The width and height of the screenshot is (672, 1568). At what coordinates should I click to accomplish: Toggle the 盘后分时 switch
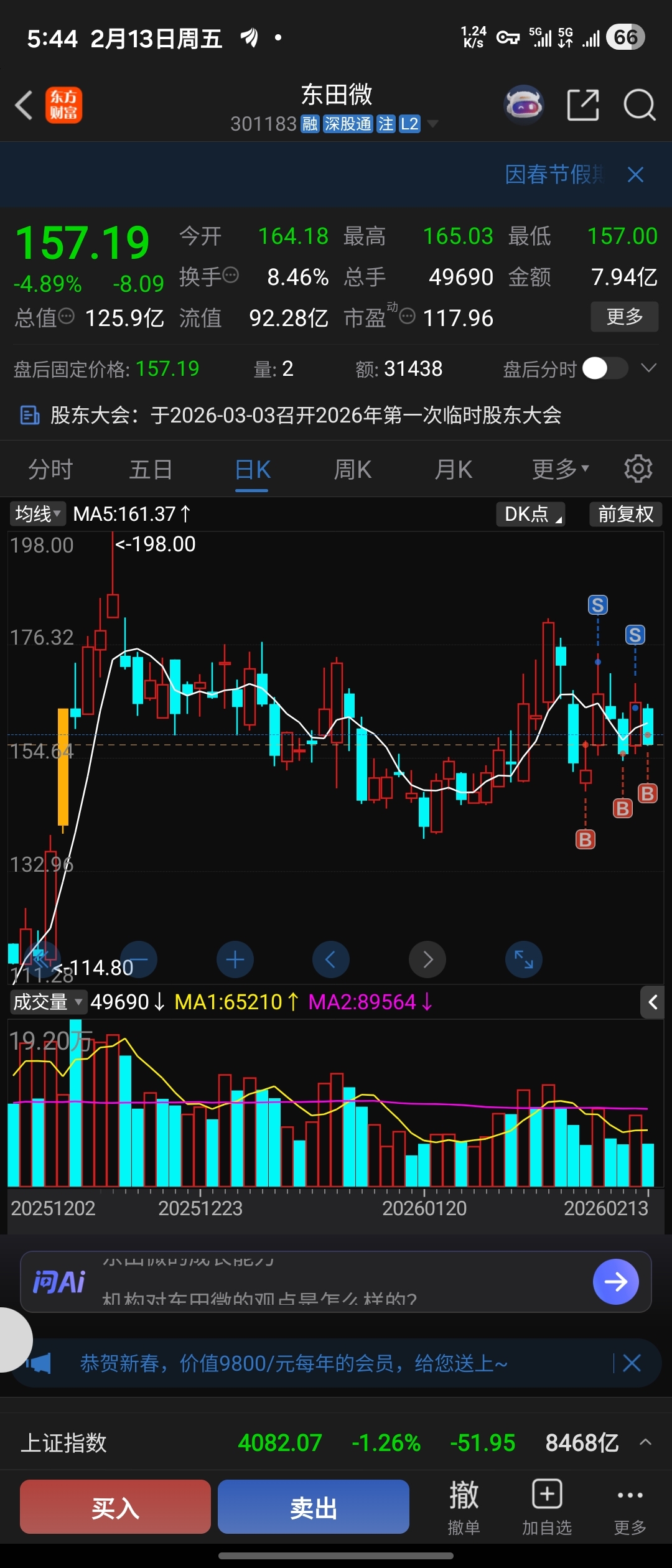tap(605, 368)
